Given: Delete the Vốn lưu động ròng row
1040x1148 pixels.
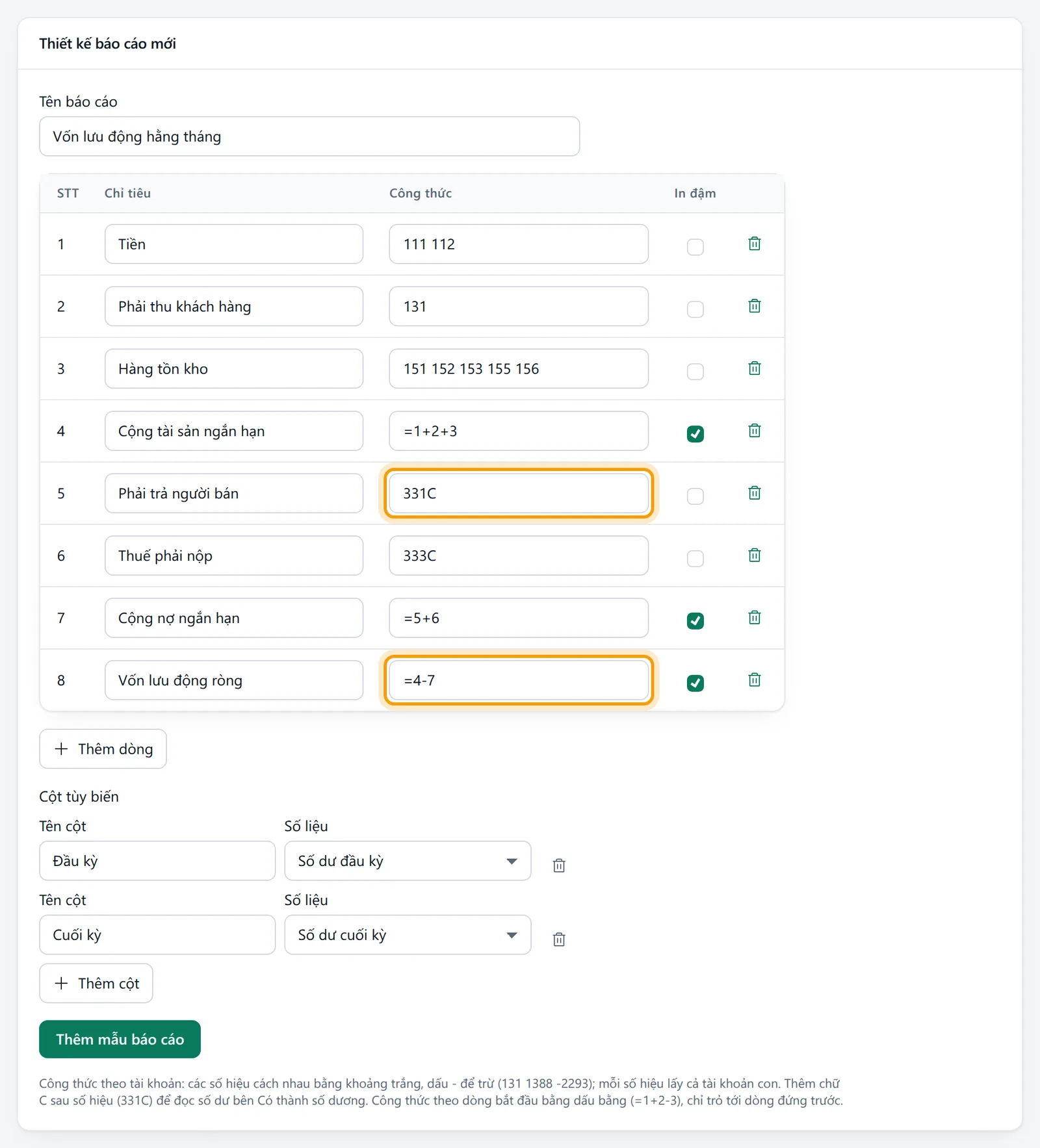Looking at the screenshot, I should (754, 680).
